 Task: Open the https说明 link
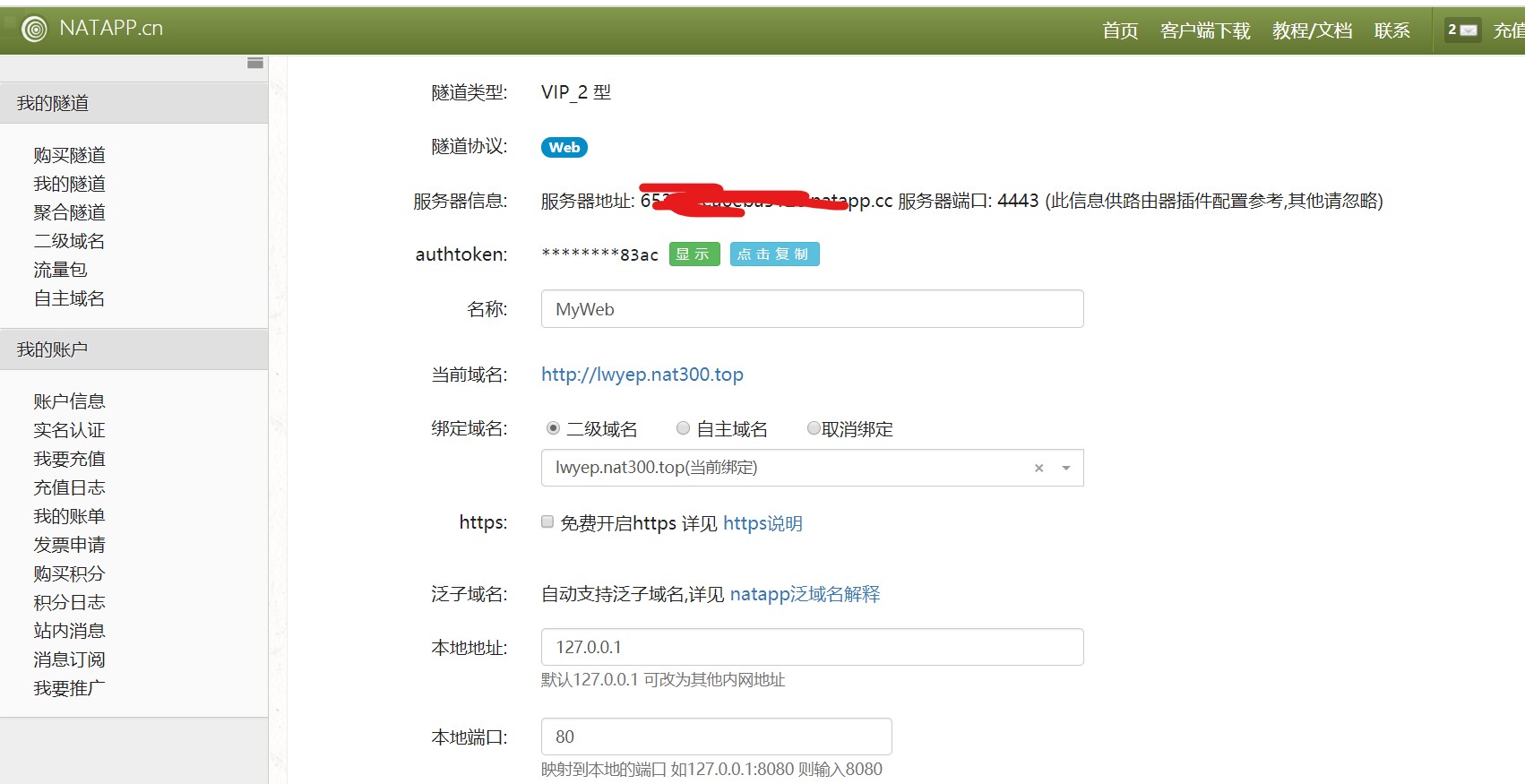(762, 523)
